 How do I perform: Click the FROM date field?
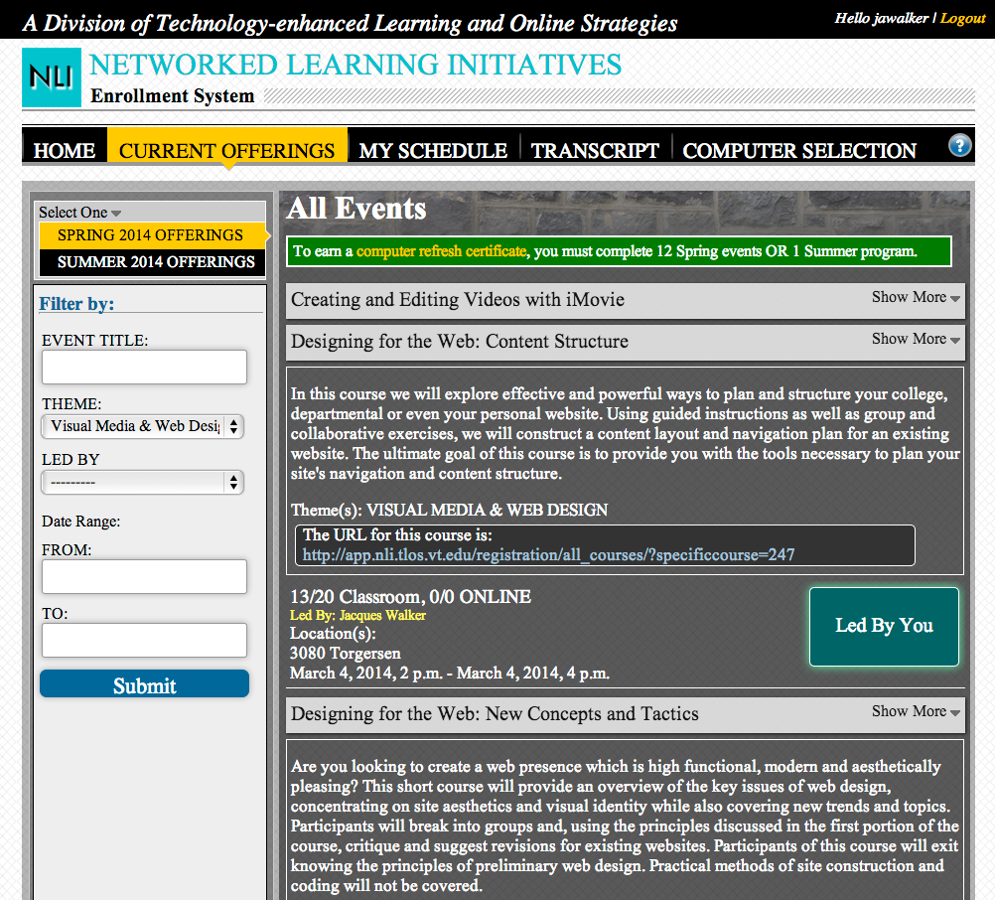click(x=144, y=576)
